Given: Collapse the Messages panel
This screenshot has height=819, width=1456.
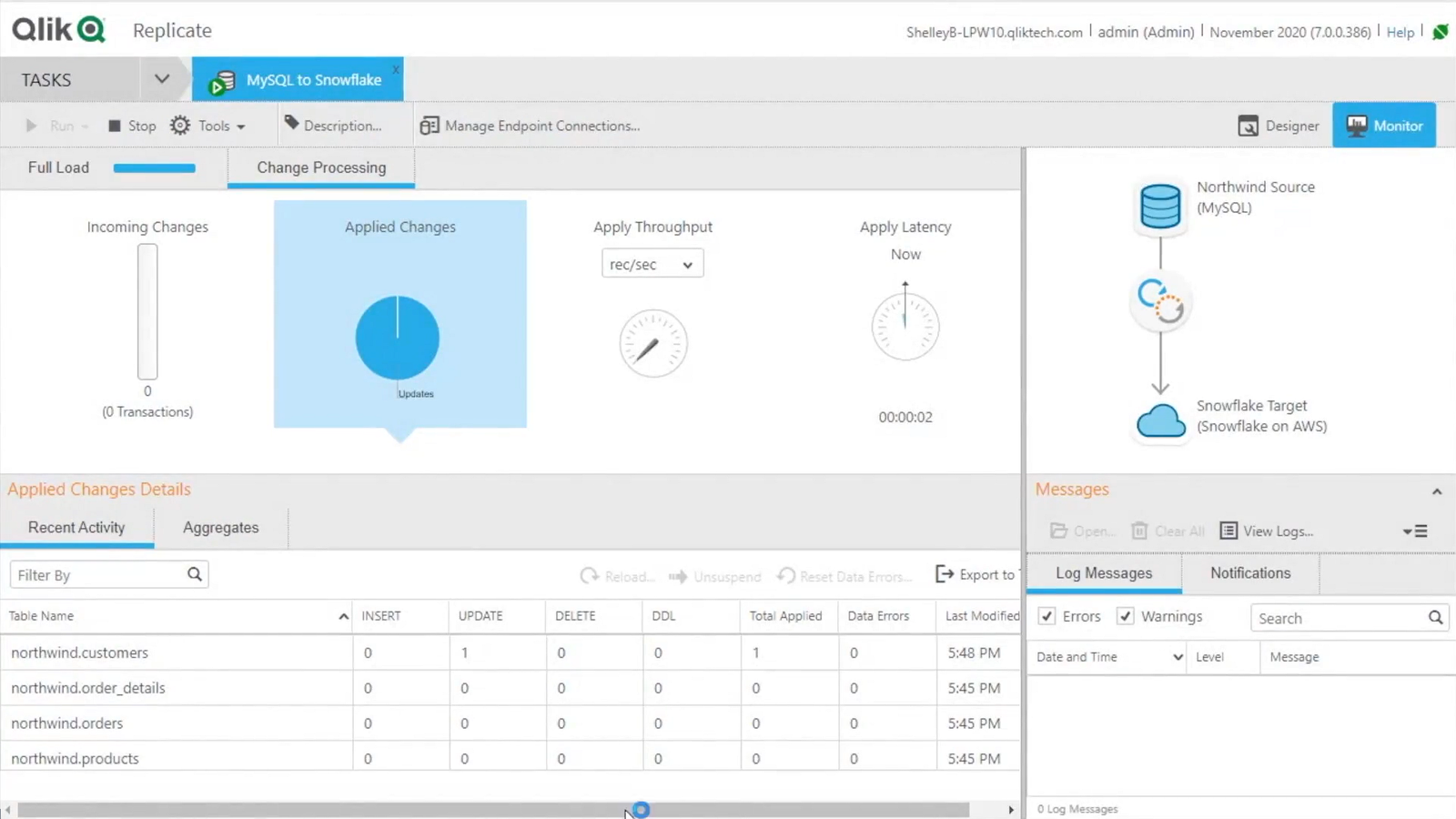Looking at the screenshot, I should 1437,491.
